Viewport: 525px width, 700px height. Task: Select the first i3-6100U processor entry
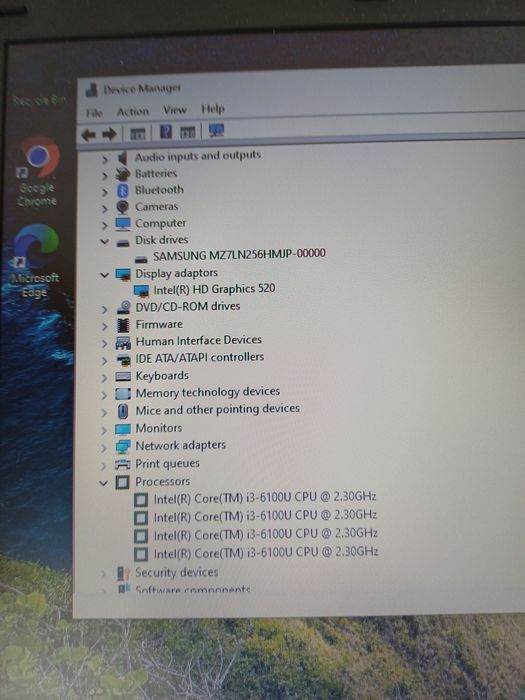tap(265, 498)
